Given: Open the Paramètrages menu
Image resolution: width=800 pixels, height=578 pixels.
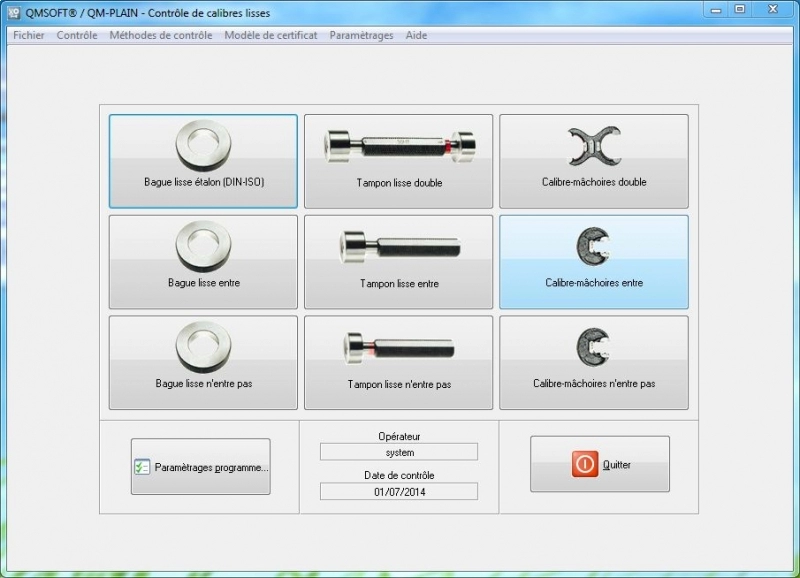Looking at the screenshot, I should [x=361, y=35].
